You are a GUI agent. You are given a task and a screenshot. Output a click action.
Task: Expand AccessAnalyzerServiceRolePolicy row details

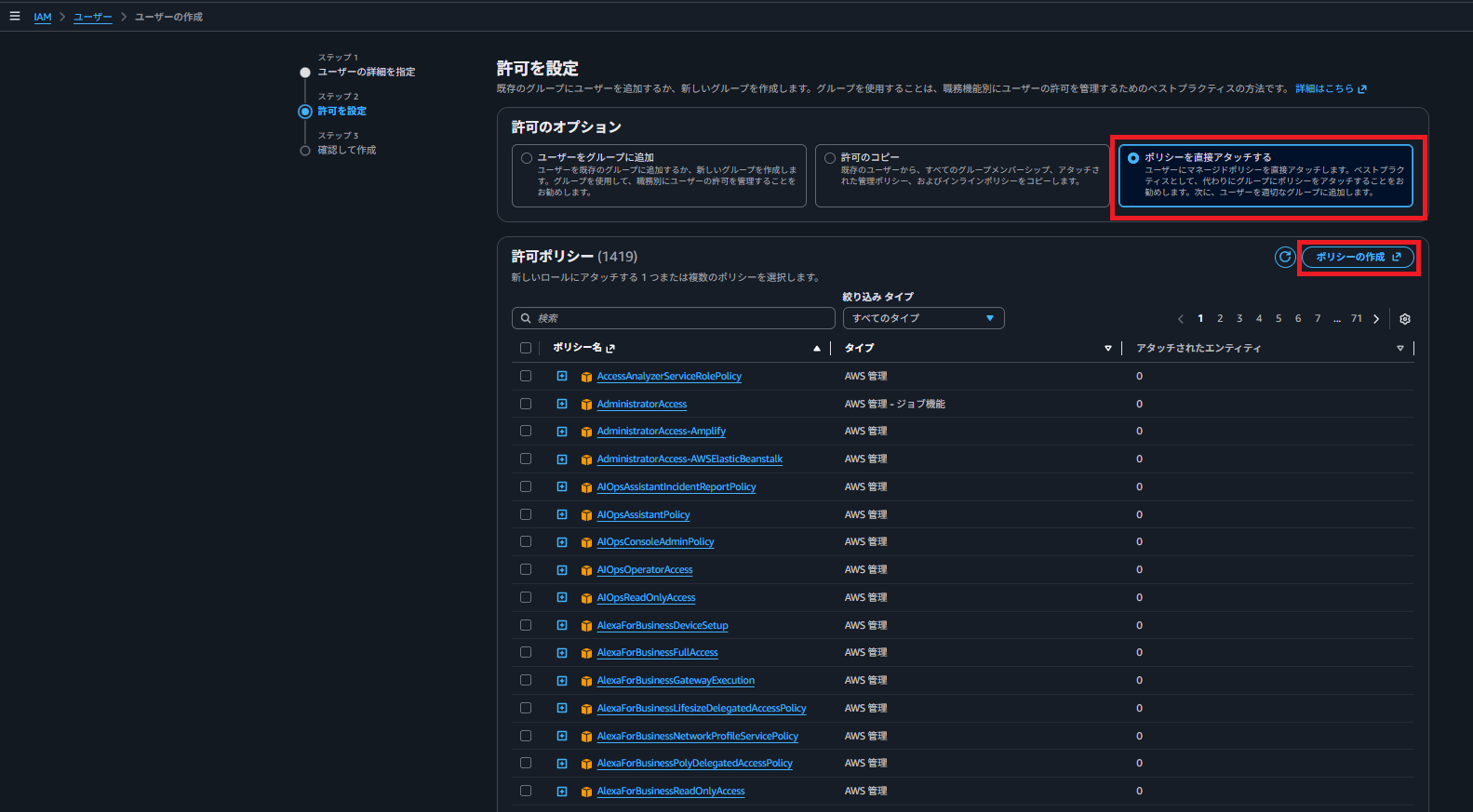[562, 376]
